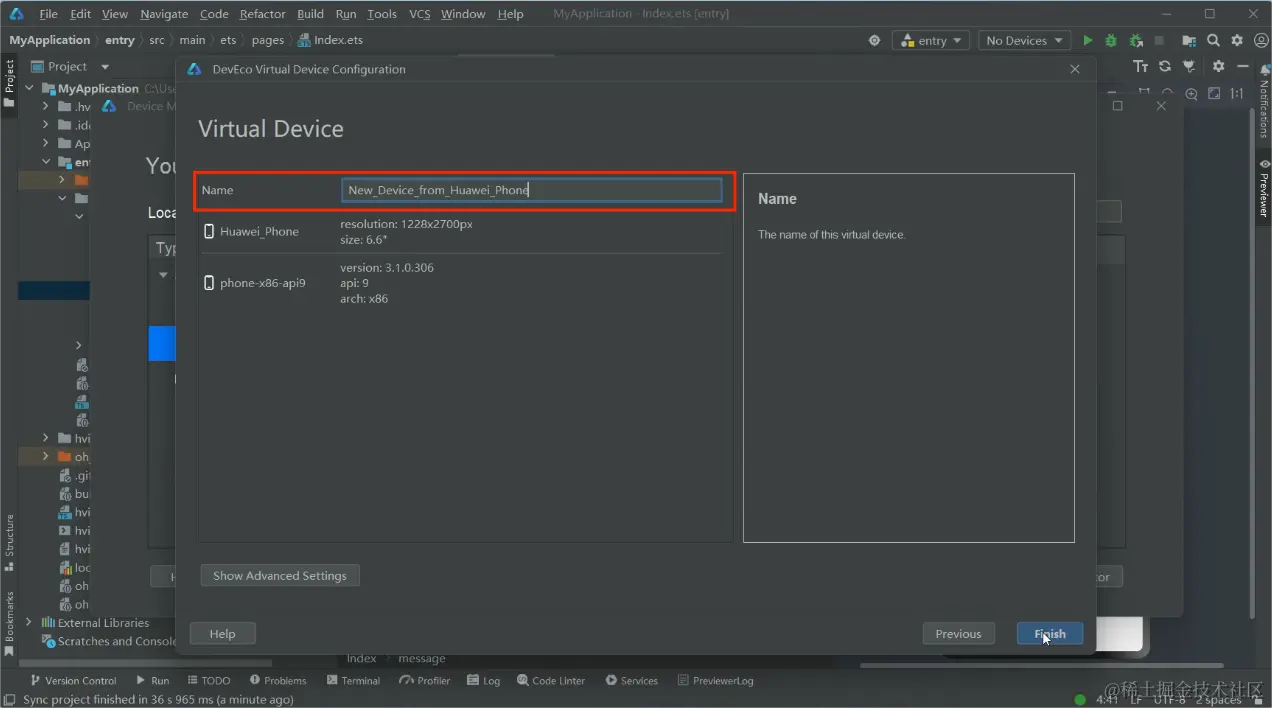Click the plug icon in previewer toolbar
1272x708 pixels.
1189,66
